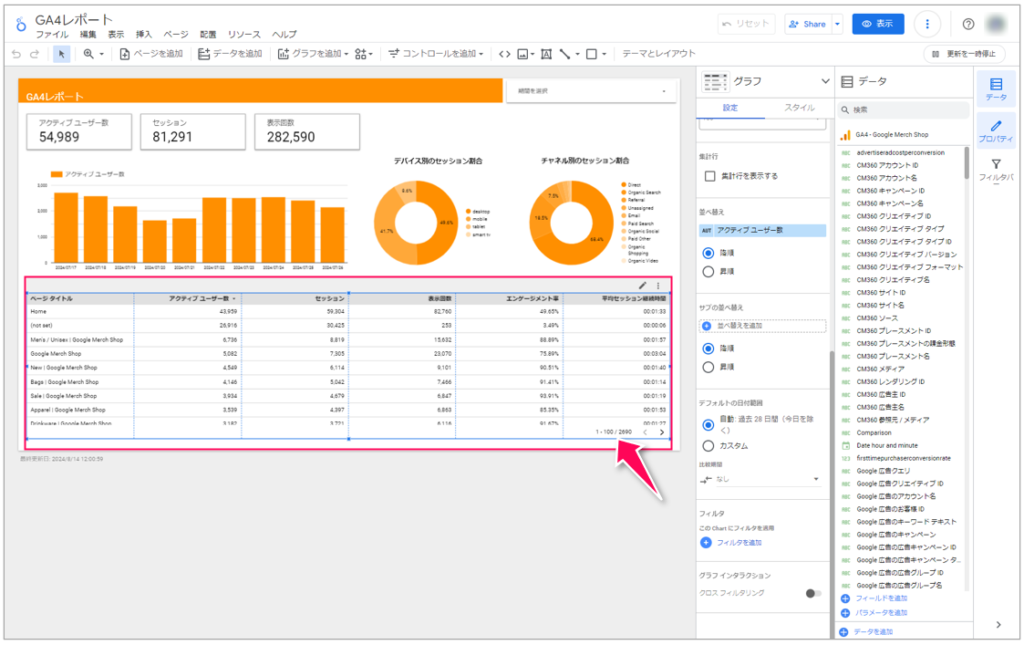Click the table's pencil edit icon
The image size is (1024, 645).
click(x=643, y=285)
